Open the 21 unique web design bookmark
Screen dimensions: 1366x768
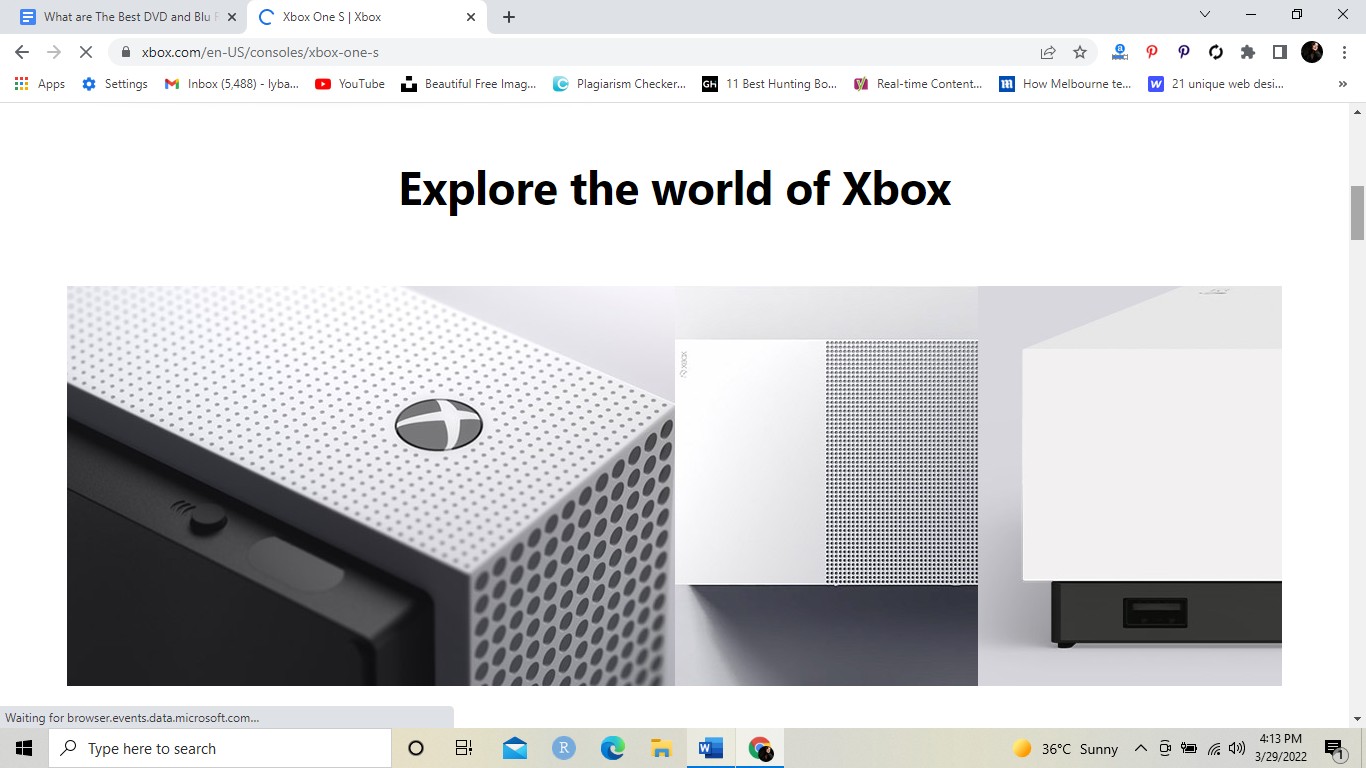[1216, 84]
